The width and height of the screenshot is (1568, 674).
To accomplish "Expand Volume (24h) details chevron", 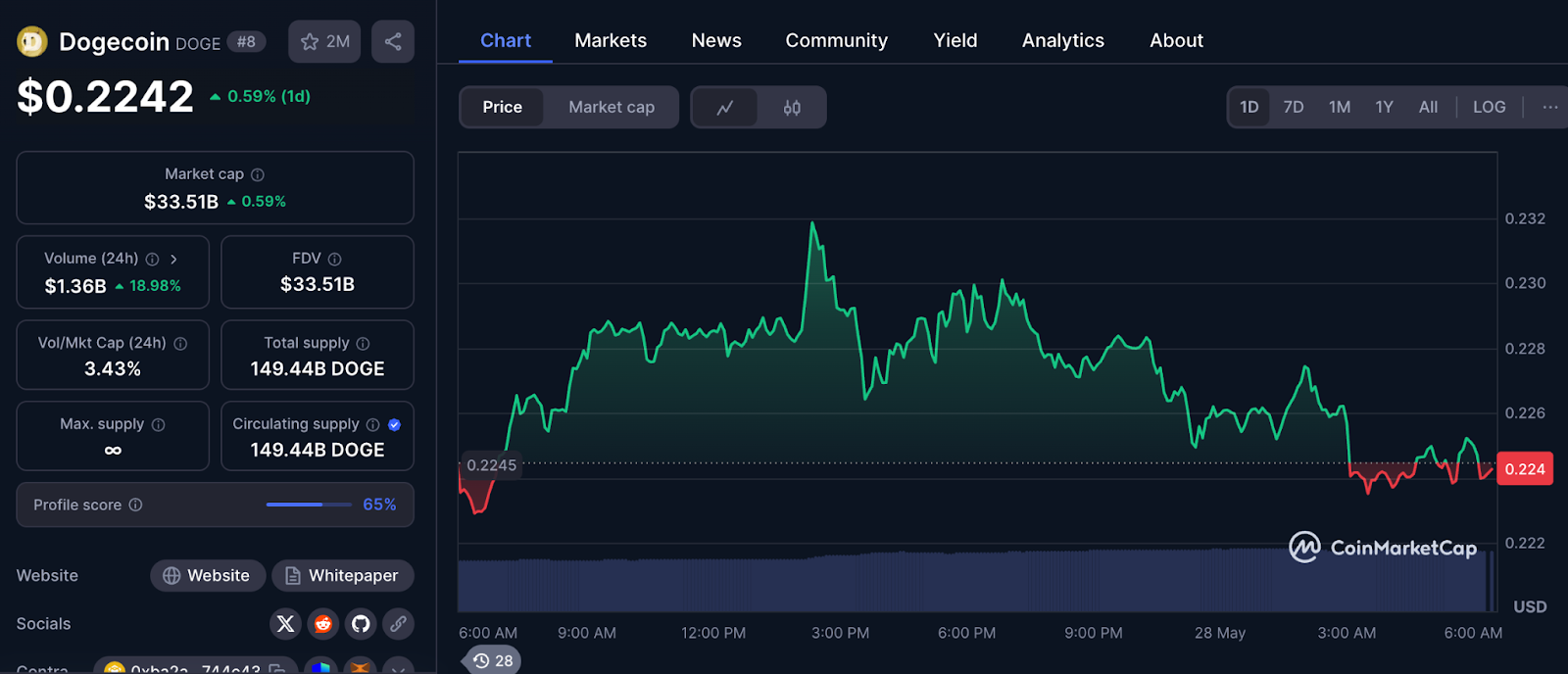I will (173, 259).
